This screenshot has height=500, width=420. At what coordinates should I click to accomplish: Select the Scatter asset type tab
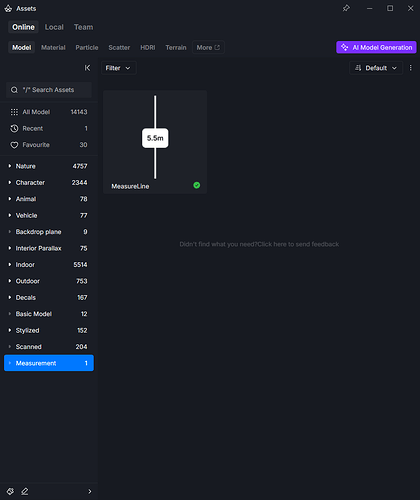point(119,48)
